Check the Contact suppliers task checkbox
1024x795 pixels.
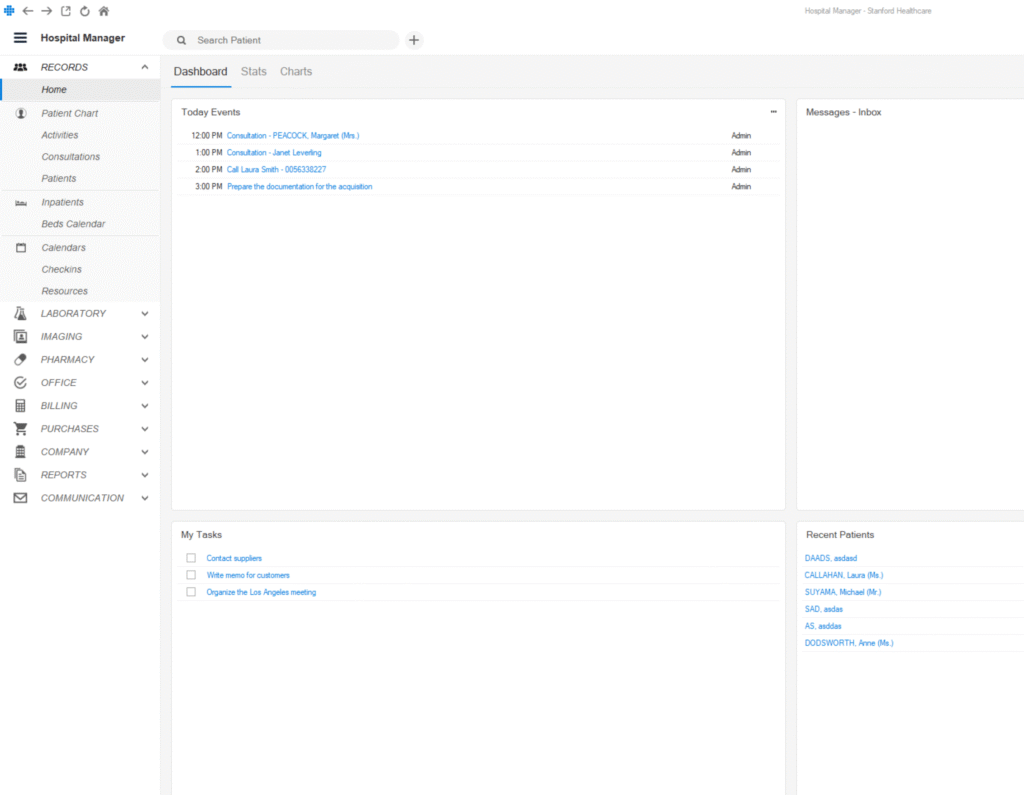pos(191,558)
